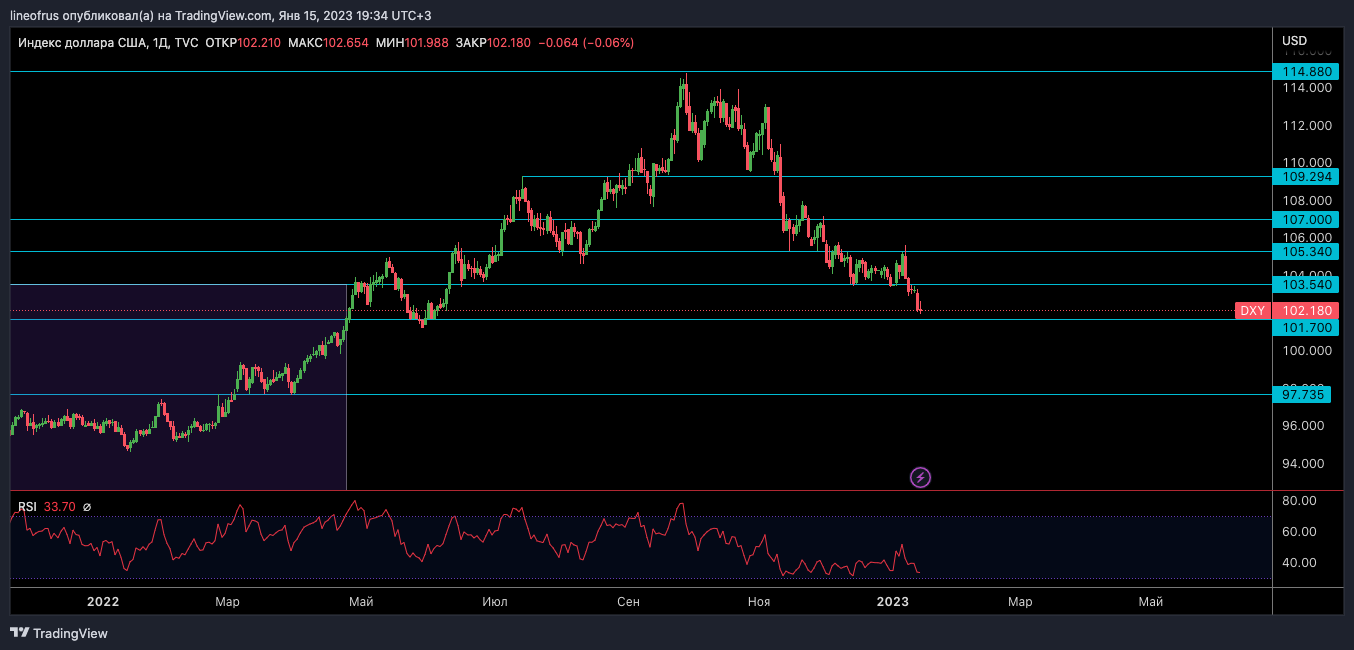Click the МИН 101.988 low value
This screenshot has height=650, width=1354.
(412, 43)
